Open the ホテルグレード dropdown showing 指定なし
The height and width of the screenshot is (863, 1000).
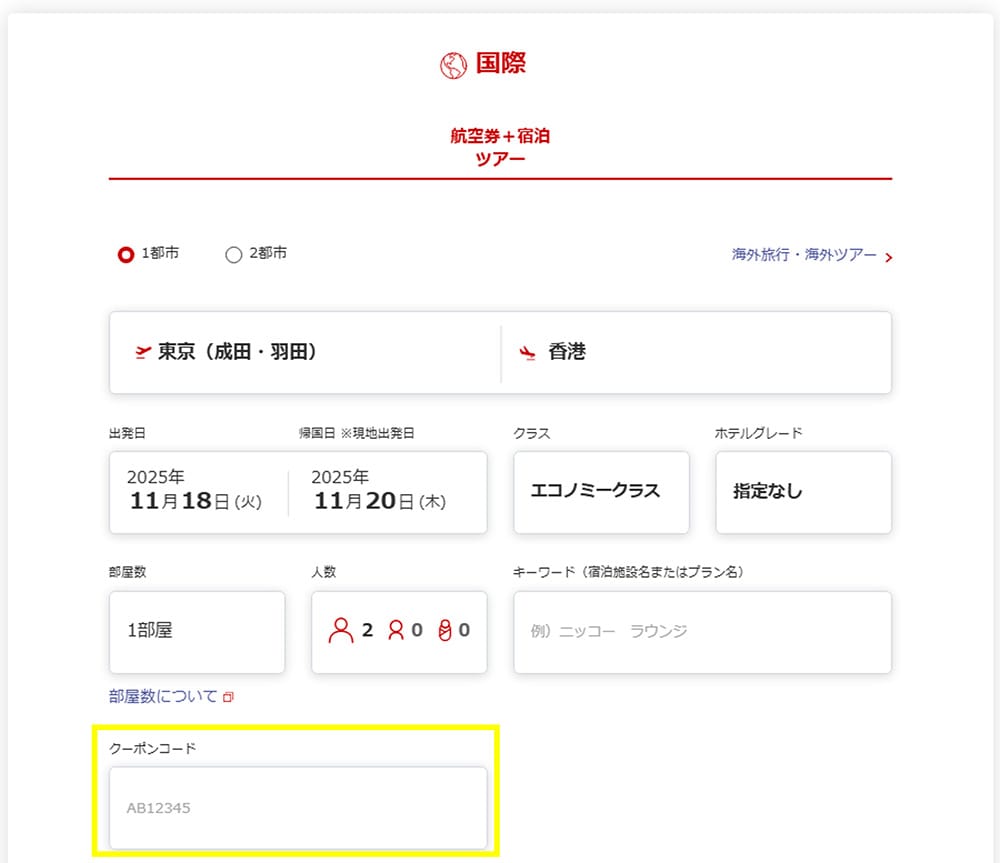tap(803, 492)
